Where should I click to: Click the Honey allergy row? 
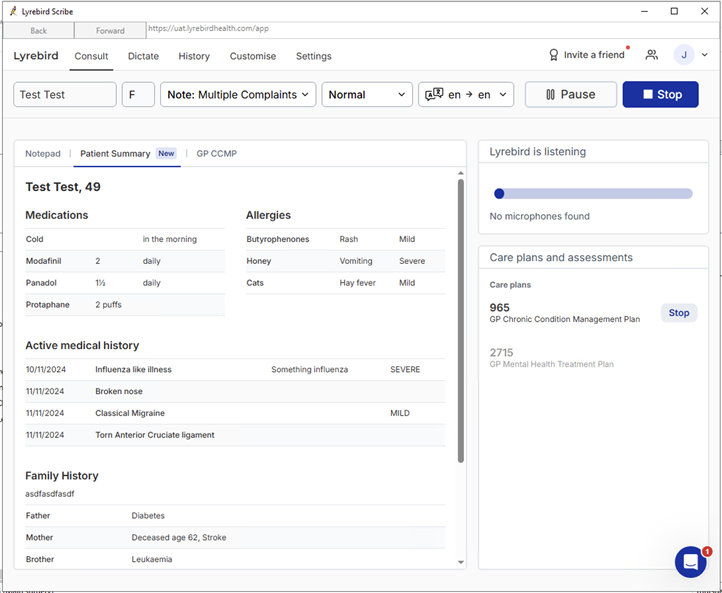coord(345,261)
